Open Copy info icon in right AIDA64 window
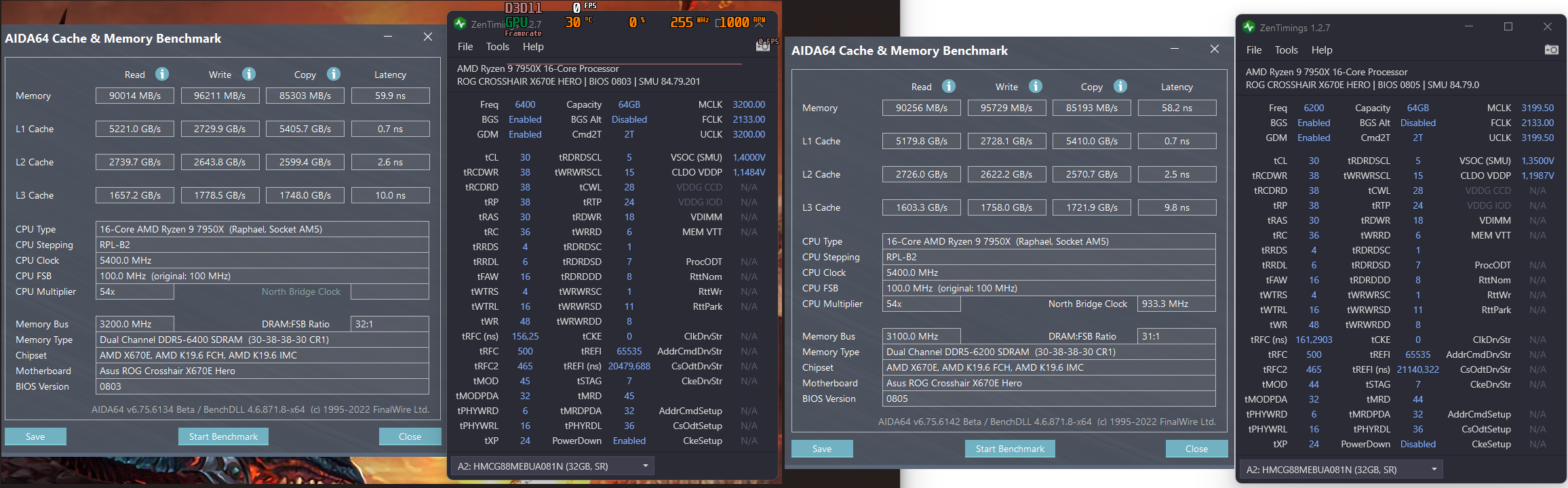Image resolution: width=1568 pixels, height=488 pixels. (1120, 86)
